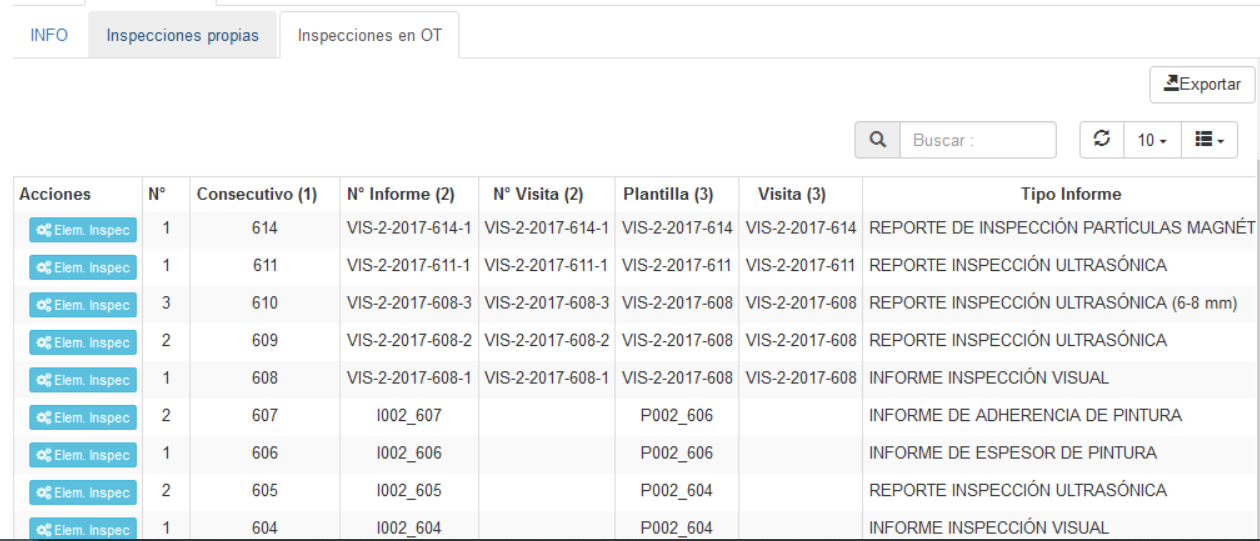Open Elem. Inspec for consecutivo 606
Image resolution: width=1260 pixels, height=541 pixels.
point(83,455)
